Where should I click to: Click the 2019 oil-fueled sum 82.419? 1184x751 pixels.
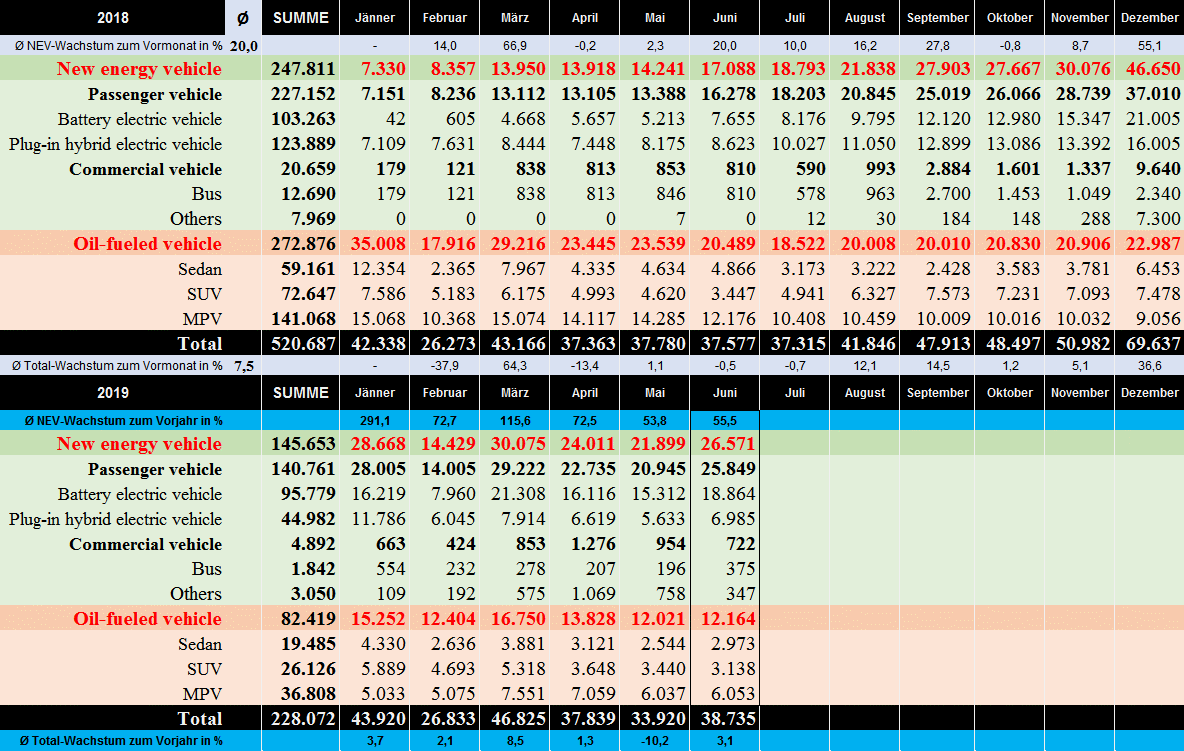click(x=308, y=619)
